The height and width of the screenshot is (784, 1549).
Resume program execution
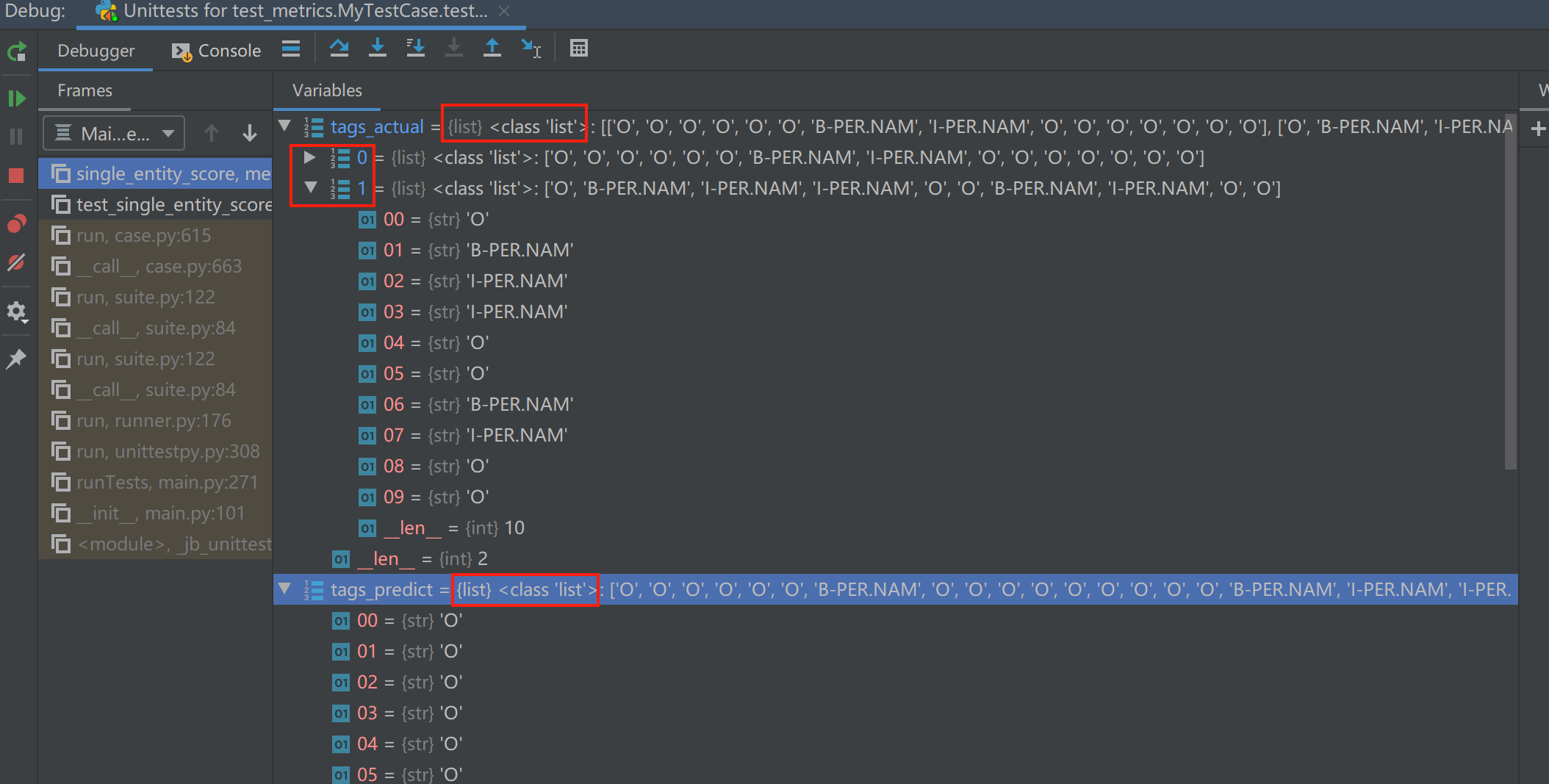point(17,98)
